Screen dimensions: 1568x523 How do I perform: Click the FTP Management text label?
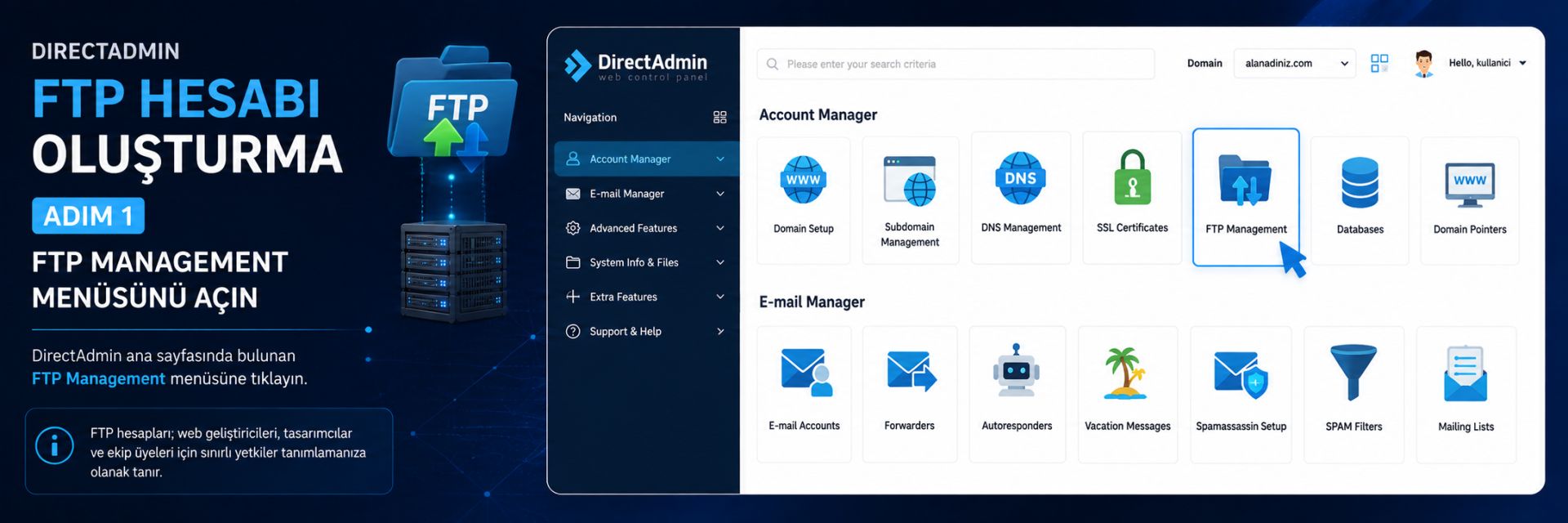[x=1246, y=229]
